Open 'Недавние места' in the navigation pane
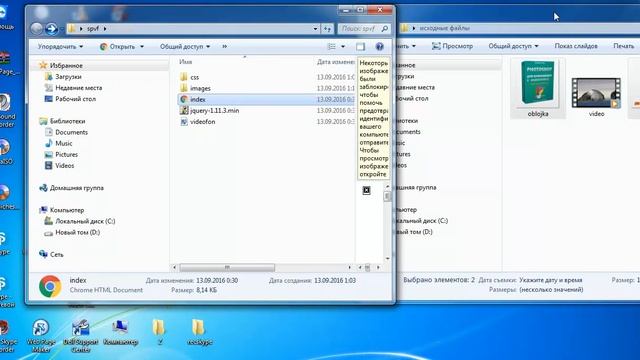Viewport: 640px width, 360px height. [x=79, y=88]
